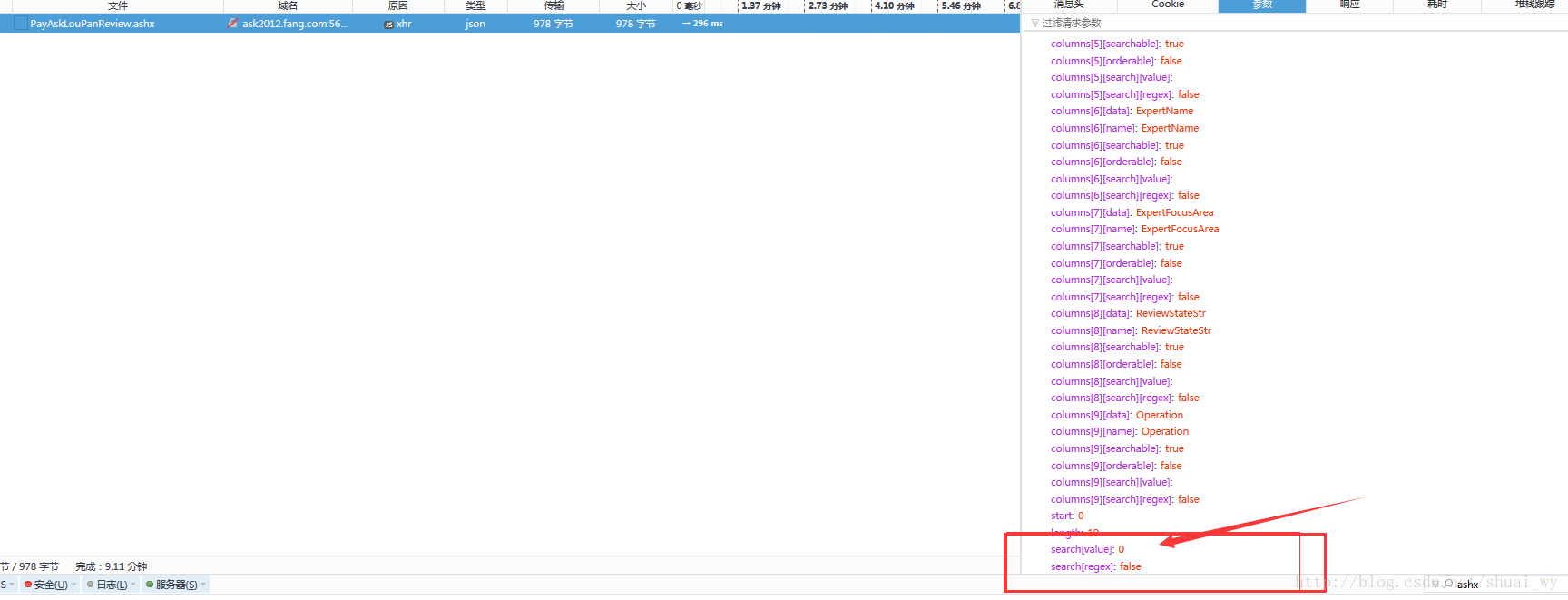
Task: Select the search[regex]: false parameter row
Action: [x=1096, y=566]
